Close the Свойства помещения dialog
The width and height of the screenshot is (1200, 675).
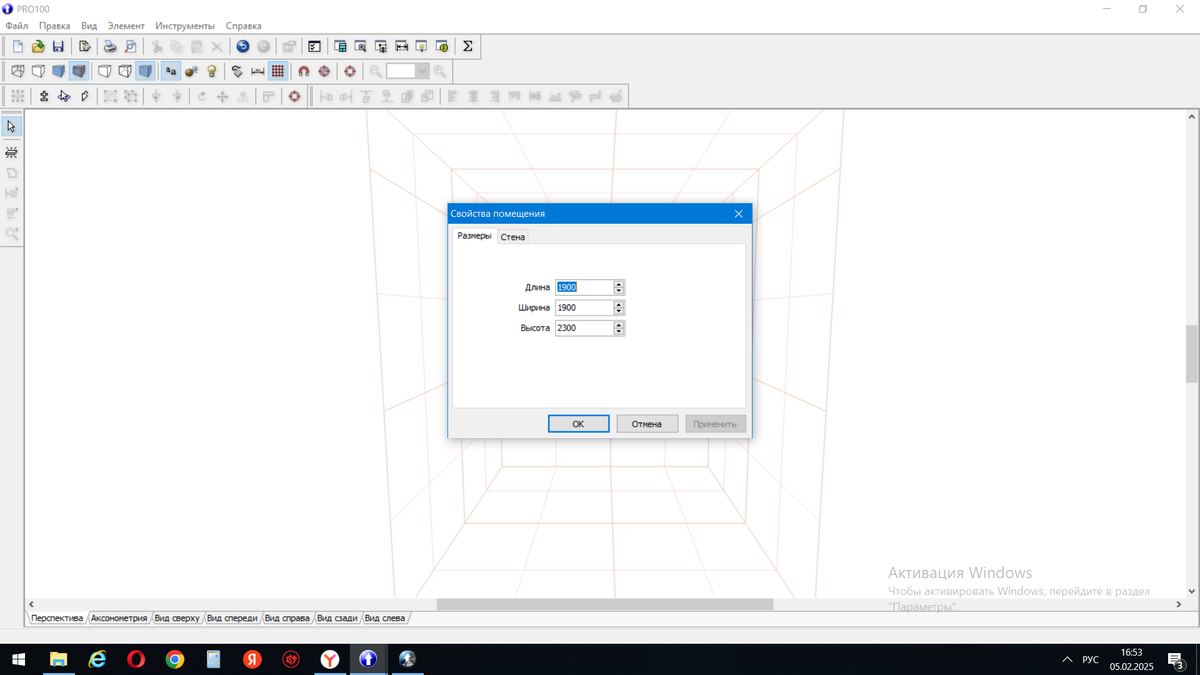pos(739,214)
